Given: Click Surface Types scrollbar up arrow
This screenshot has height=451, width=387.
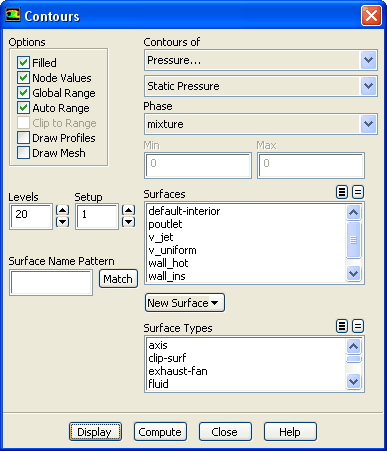Looking at the screenshot, I should [x=353, y=347].
